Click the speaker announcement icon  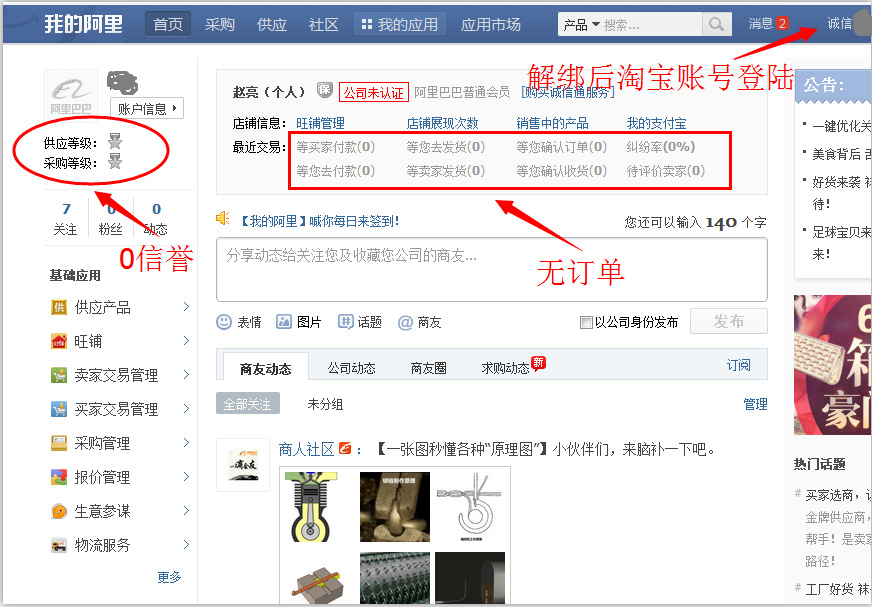pos(223,218)
